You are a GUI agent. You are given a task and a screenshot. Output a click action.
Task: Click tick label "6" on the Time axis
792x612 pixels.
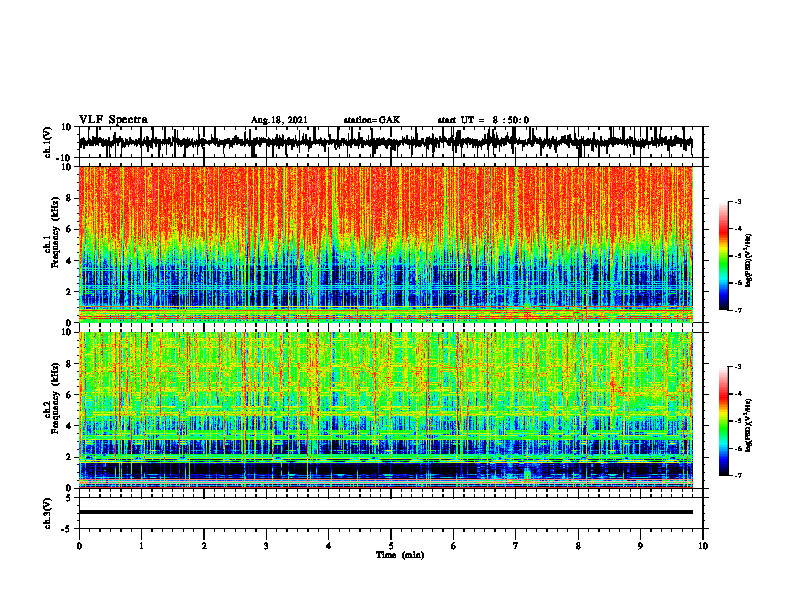[453, 546]
